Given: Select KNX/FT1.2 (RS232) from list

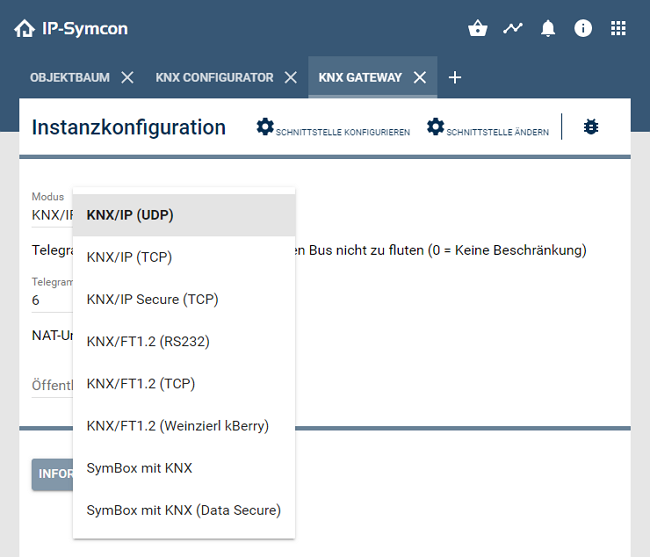Looking at the screenshot, I should pyautogui.click(x=148, y=341).
